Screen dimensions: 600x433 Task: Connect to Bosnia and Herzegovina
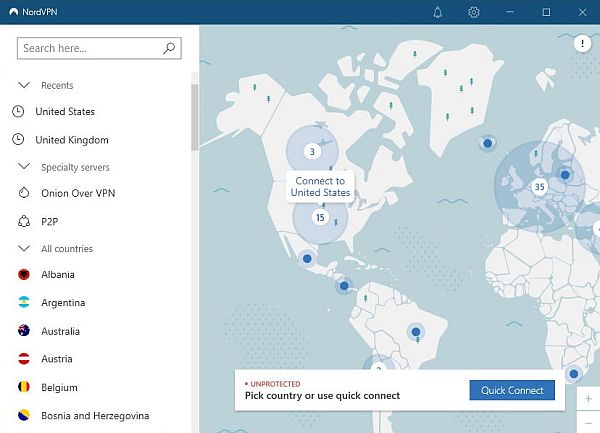point(95,415)
